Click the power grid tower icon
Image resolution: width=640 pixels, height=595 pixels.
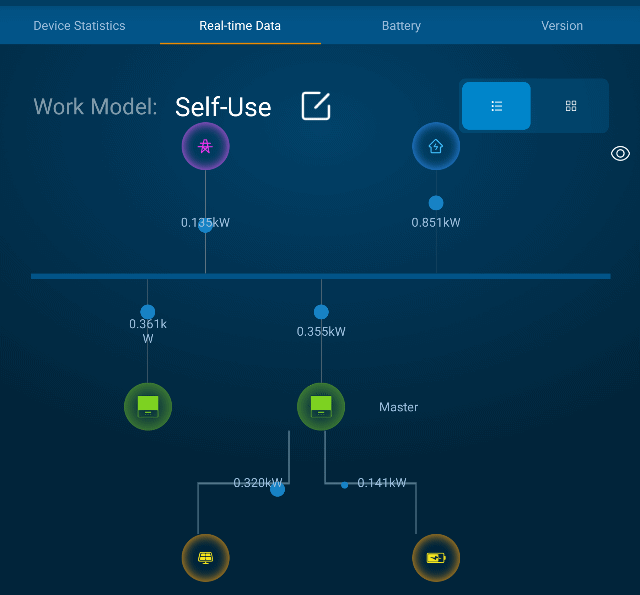click(205, 147)
